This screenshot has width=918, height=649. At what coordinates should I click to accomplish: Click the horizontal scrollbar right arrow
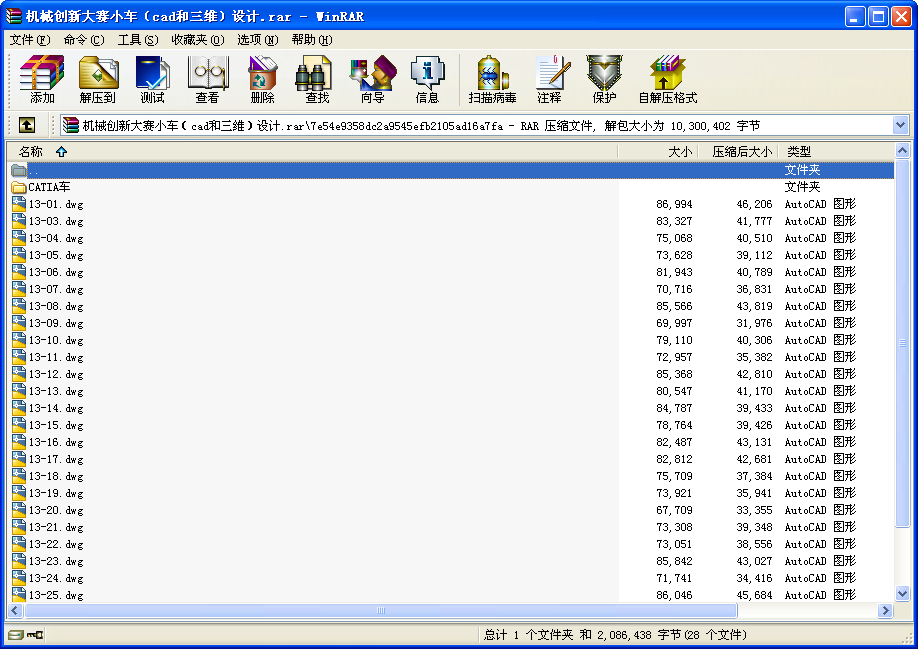886,610
